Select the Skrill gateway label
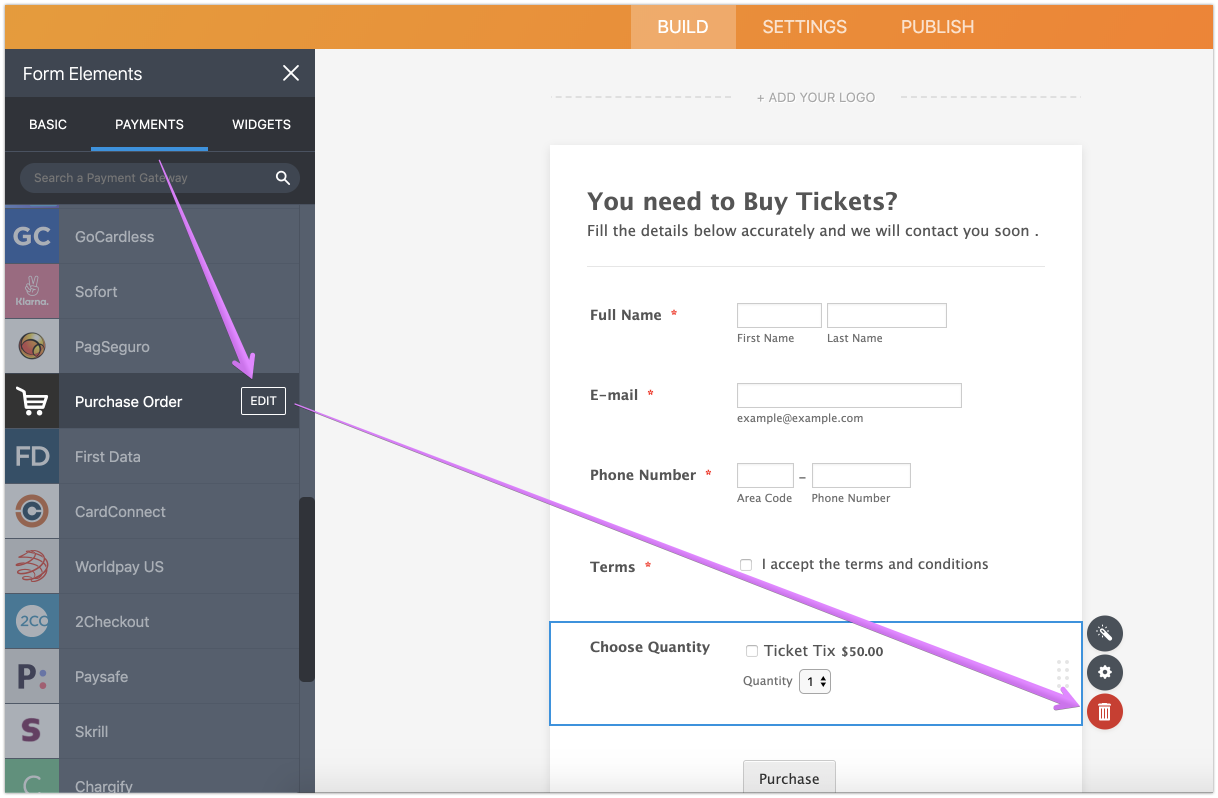 (91, 732)
